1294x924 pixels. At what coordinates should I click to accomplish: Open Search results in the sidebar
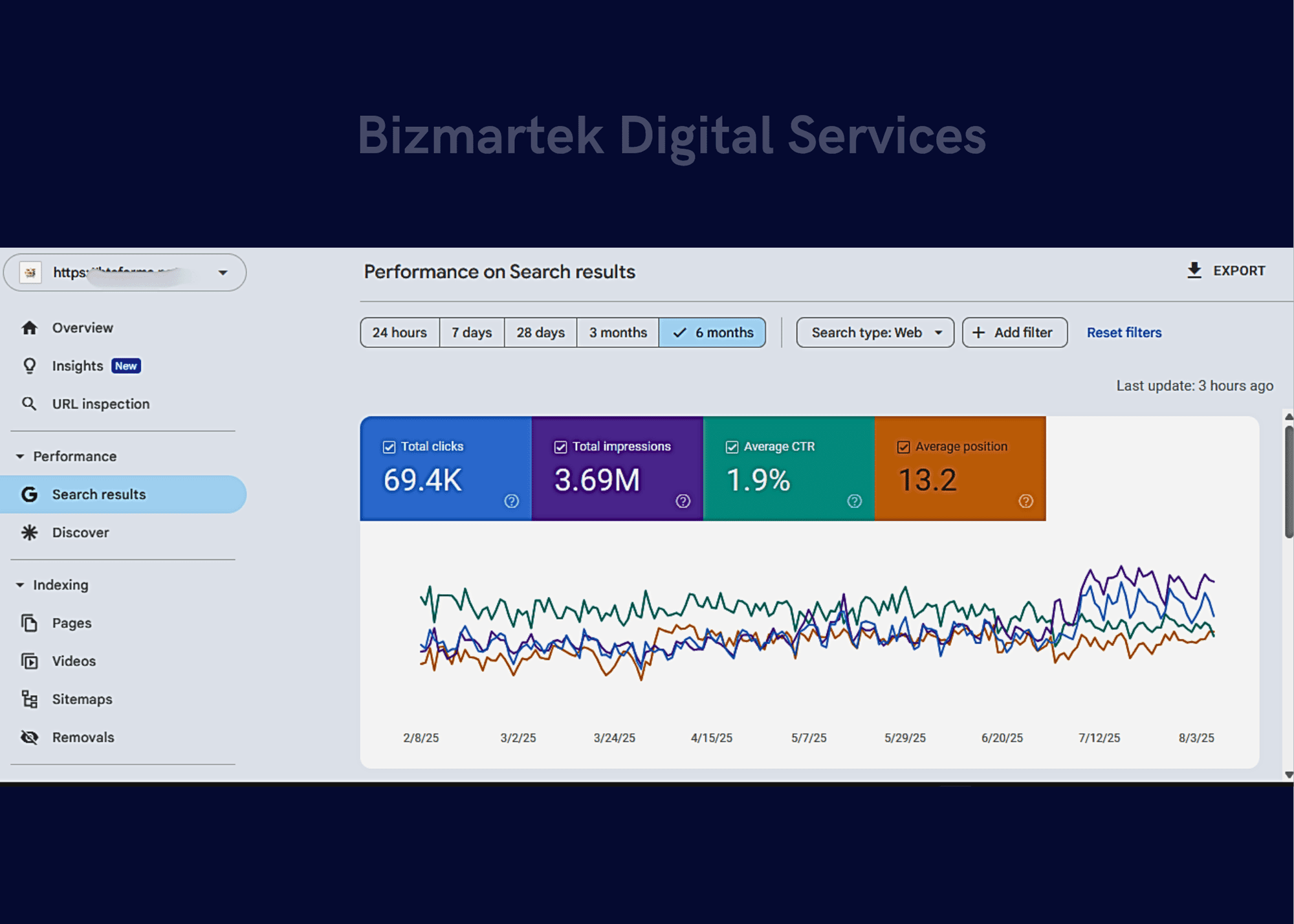tap(123, 494)
